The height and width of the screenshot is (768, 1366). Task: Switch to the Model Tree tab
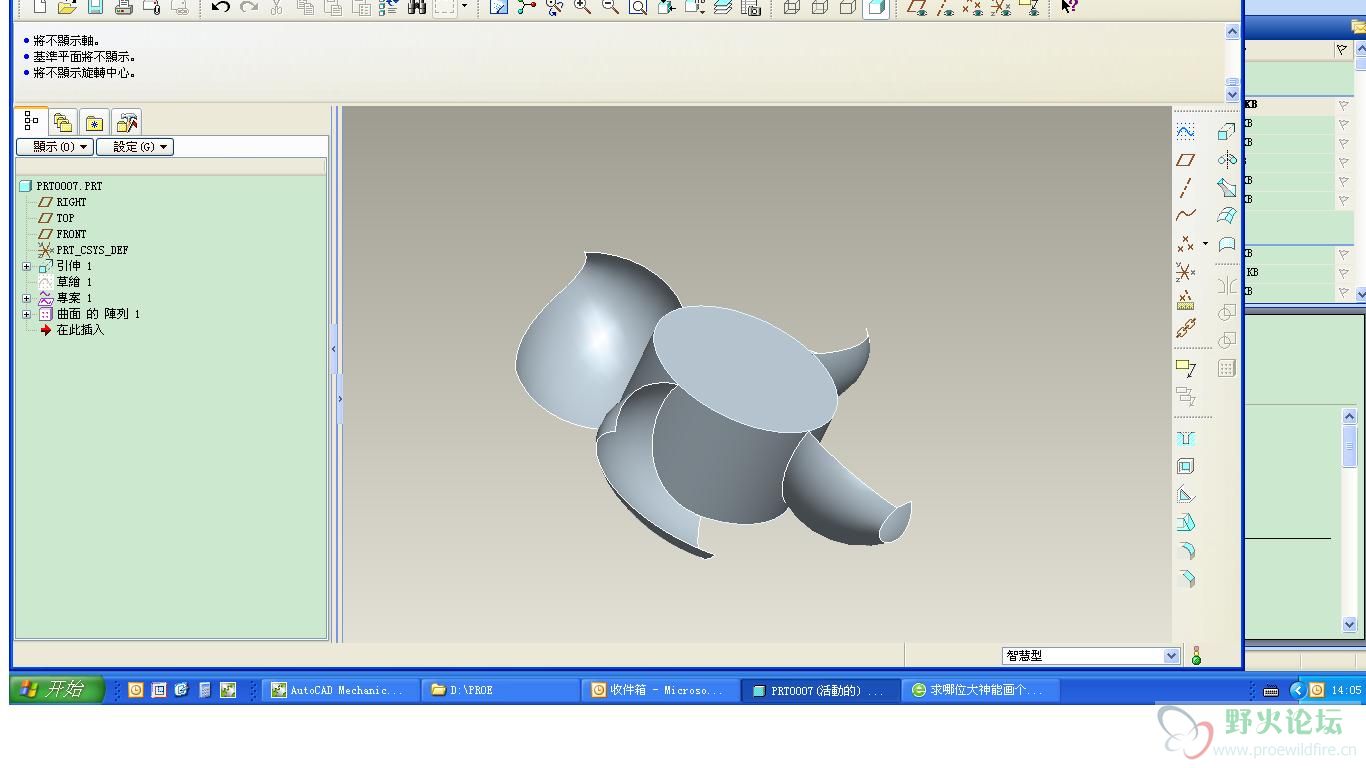click(31, 122)
